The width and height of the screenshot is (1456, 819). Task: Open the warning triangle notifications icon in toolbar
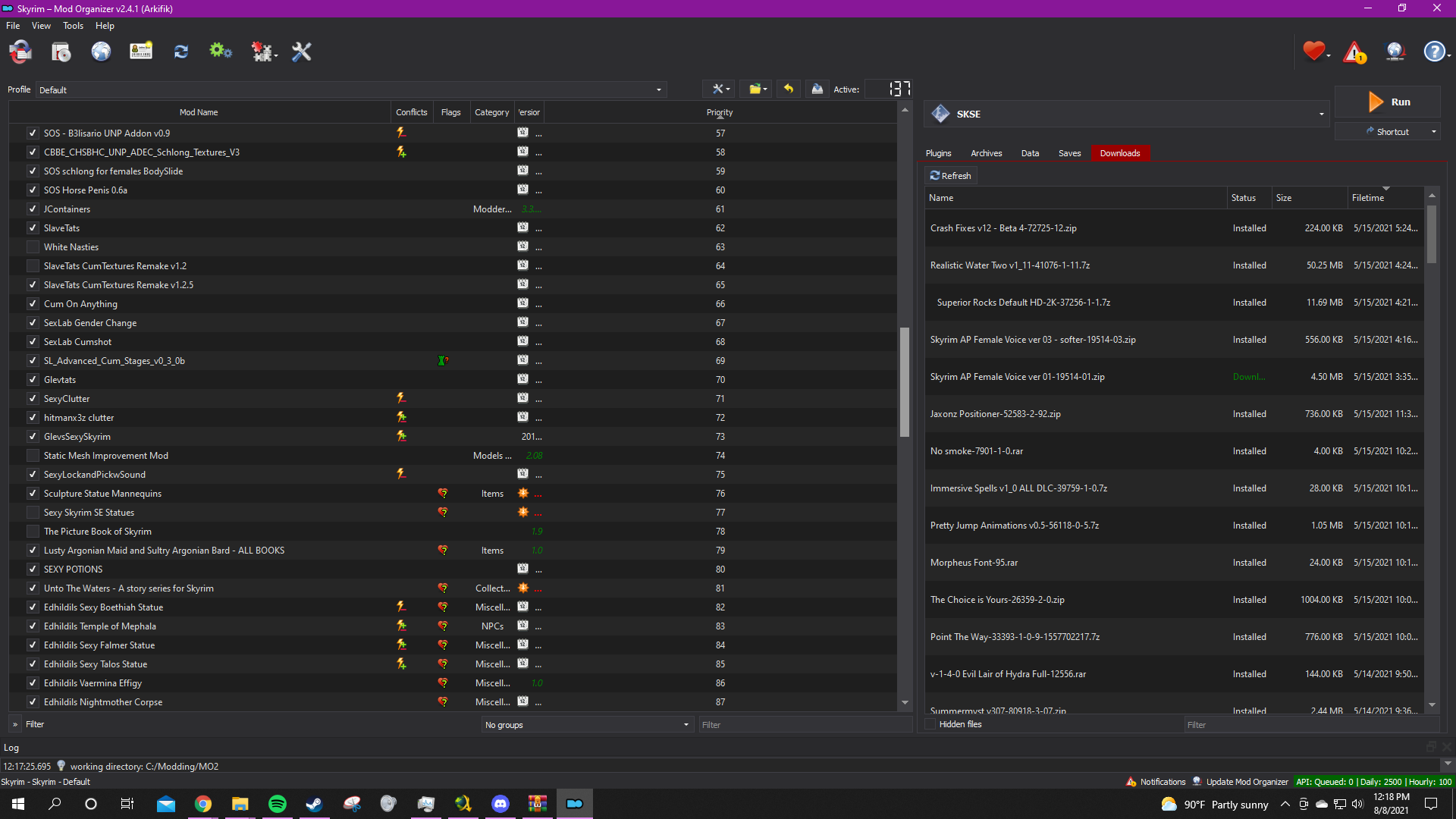pyautogui.click(x=1354, y=52)
